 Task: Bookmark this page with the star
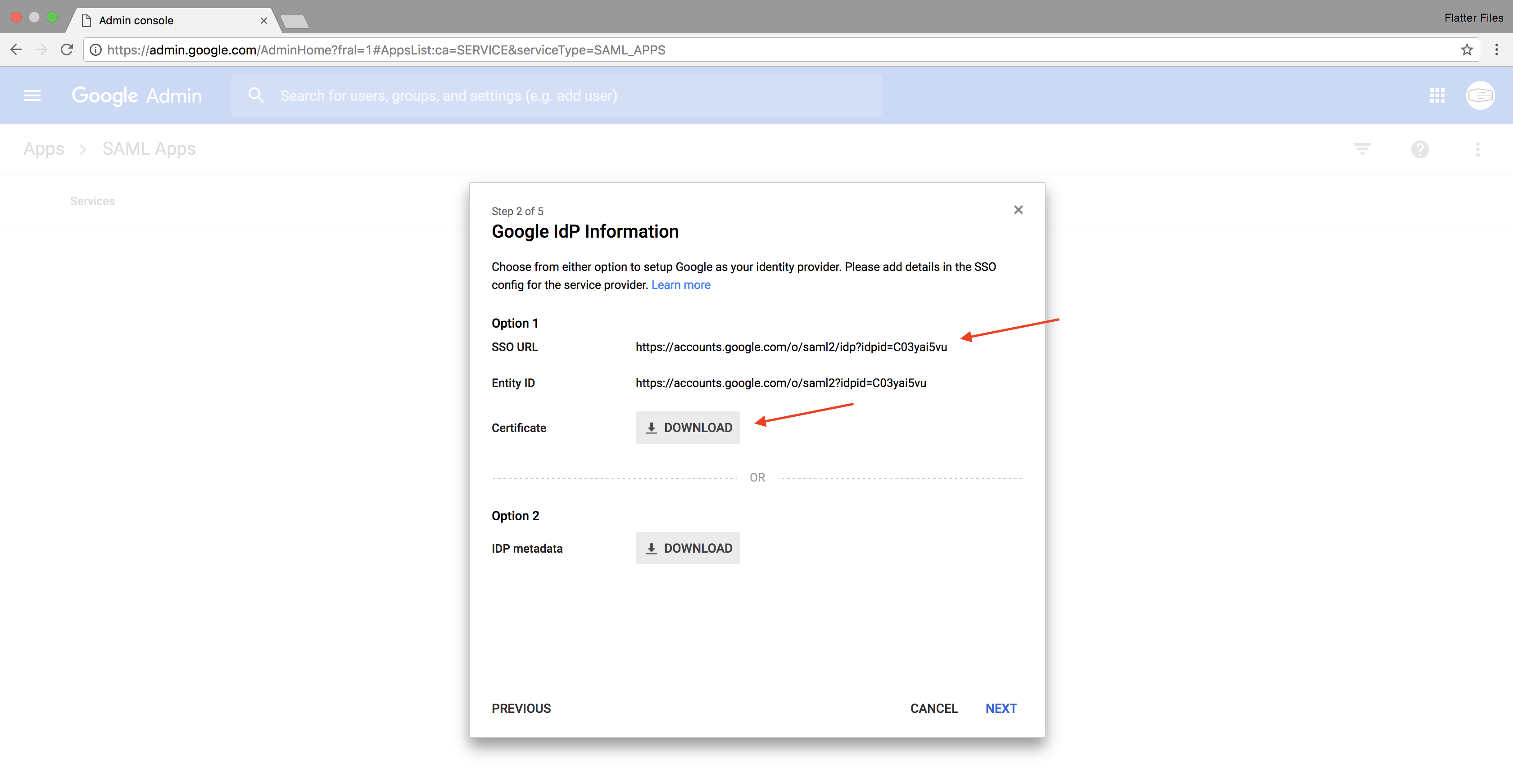tap(1467, 50)
